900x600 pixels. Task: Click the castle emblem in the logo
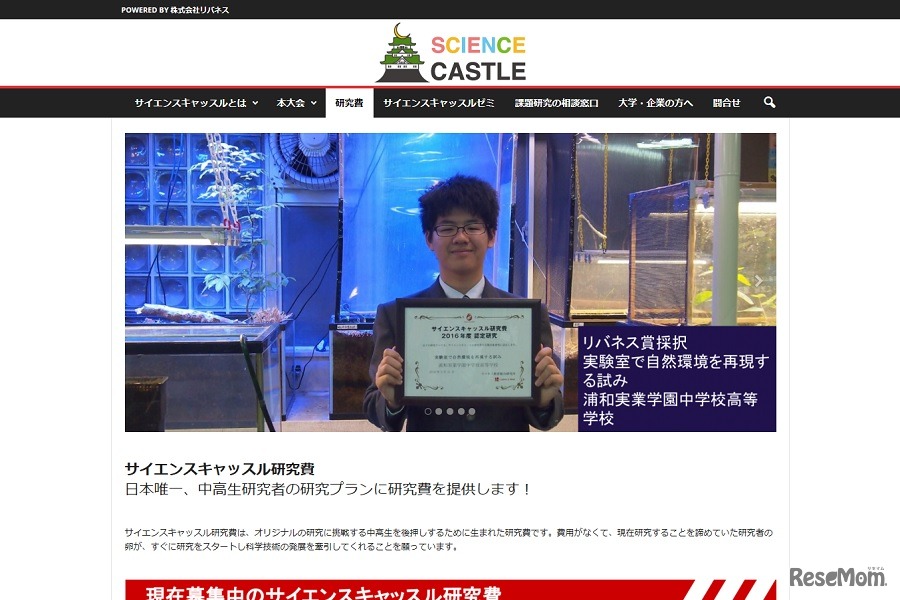click(400, 54)
